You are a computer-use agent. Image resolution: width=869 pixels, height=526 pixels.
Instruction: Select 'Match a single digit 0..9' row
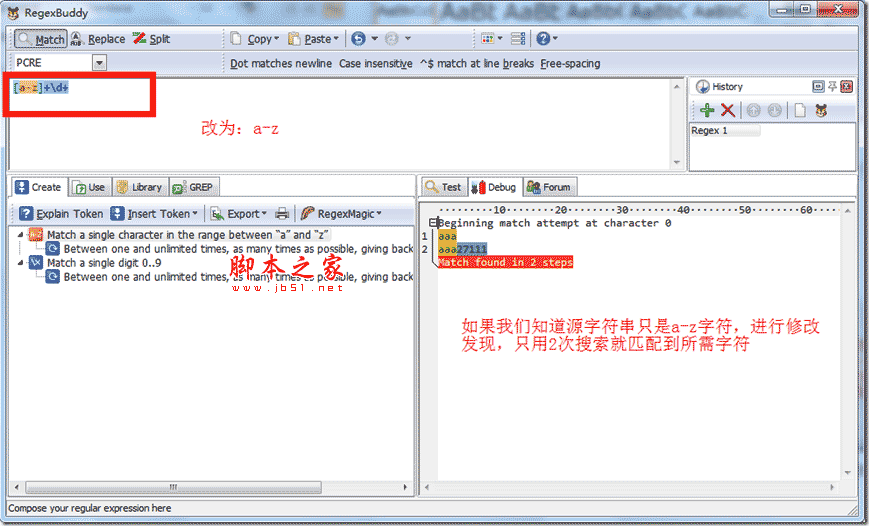pyautogui.click(x=104, y=263)
